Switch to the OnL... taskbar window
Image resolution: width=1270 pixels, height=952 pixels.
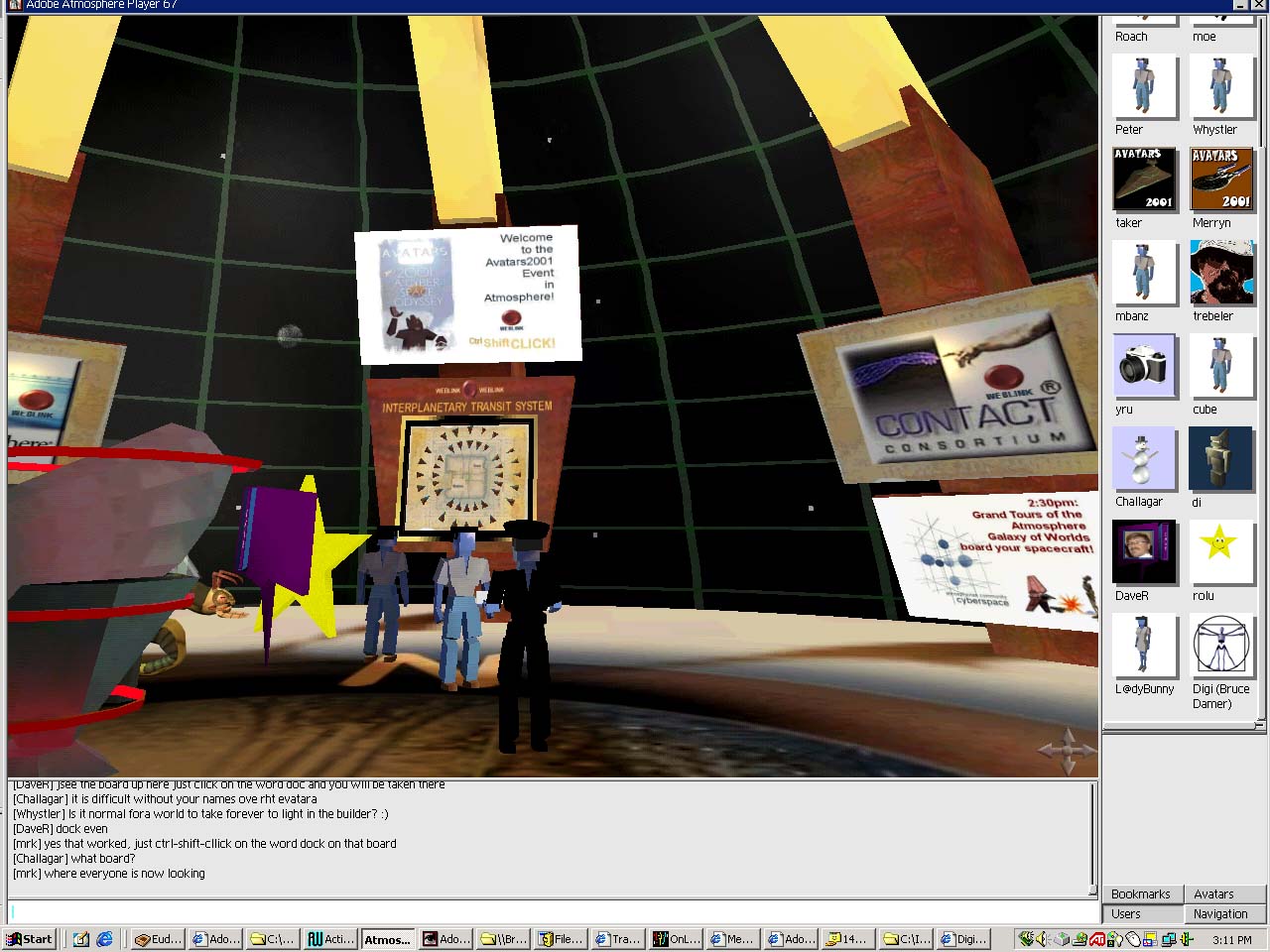coord(676,939)
